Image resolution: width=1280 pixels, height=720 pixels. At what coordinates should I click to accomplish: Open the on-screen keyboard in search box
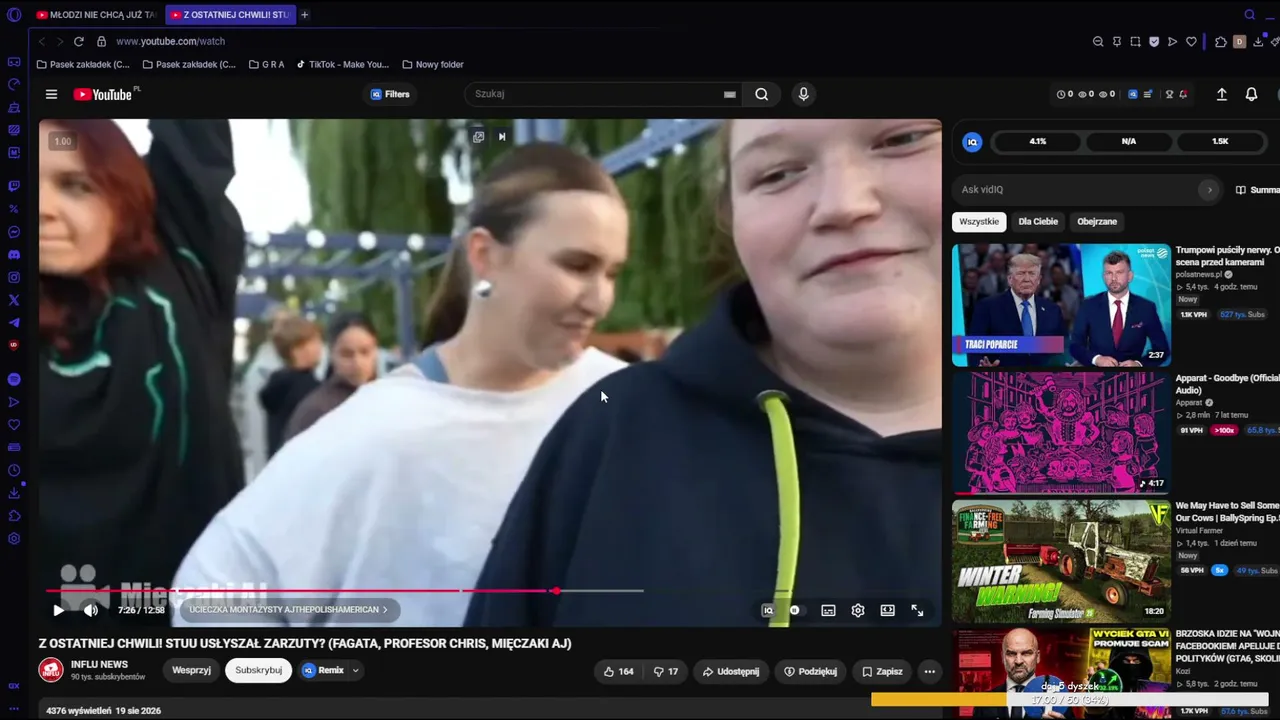pyautogui.click(x=730, y=94)
